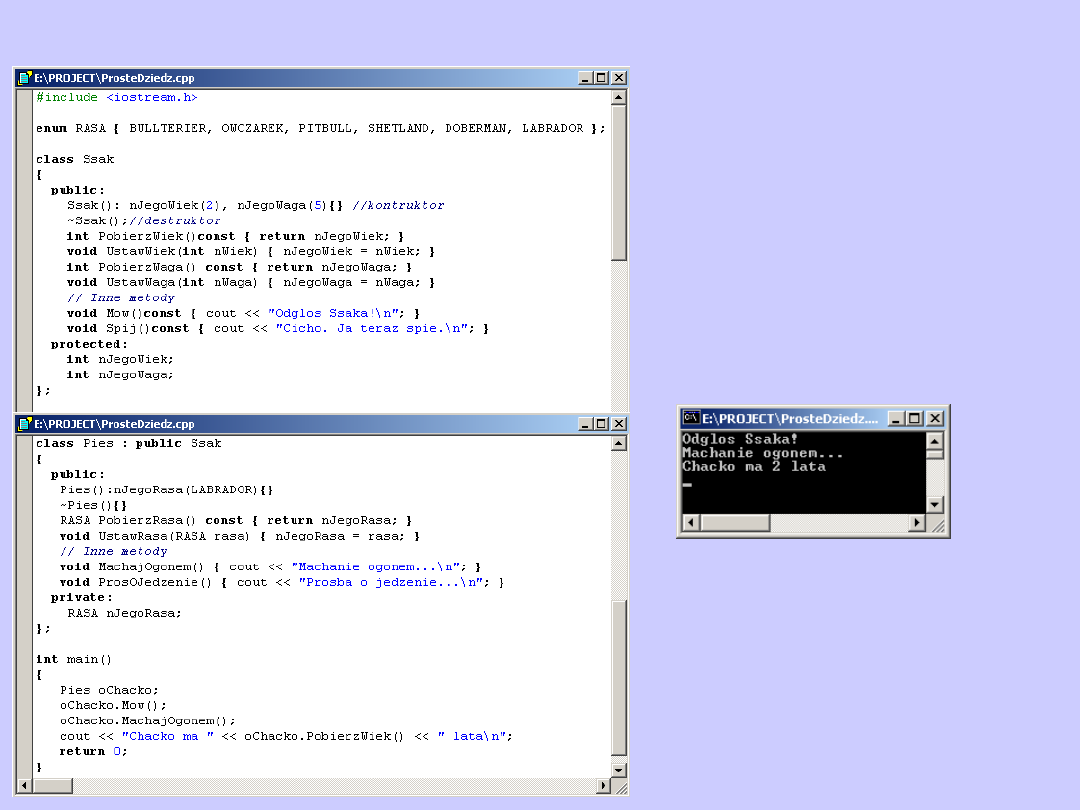Close the lower ProsteDziedz.cpp window
Screen dimensions: 1080x810
click(x=619, y=424)
